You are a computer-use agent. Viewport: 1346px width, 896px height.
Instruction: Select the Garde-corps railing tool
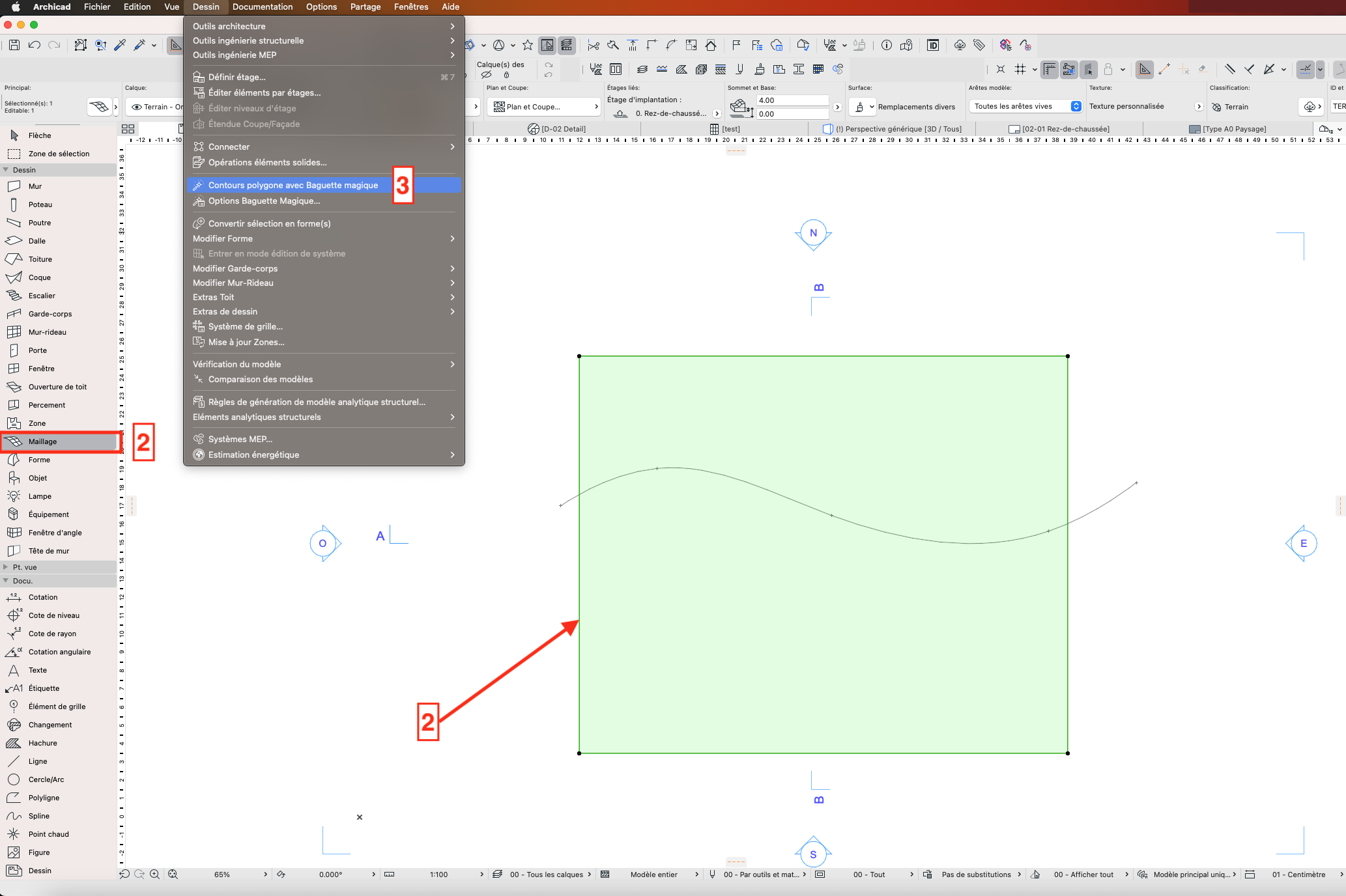pyautogui.click(x=59, y=314)
